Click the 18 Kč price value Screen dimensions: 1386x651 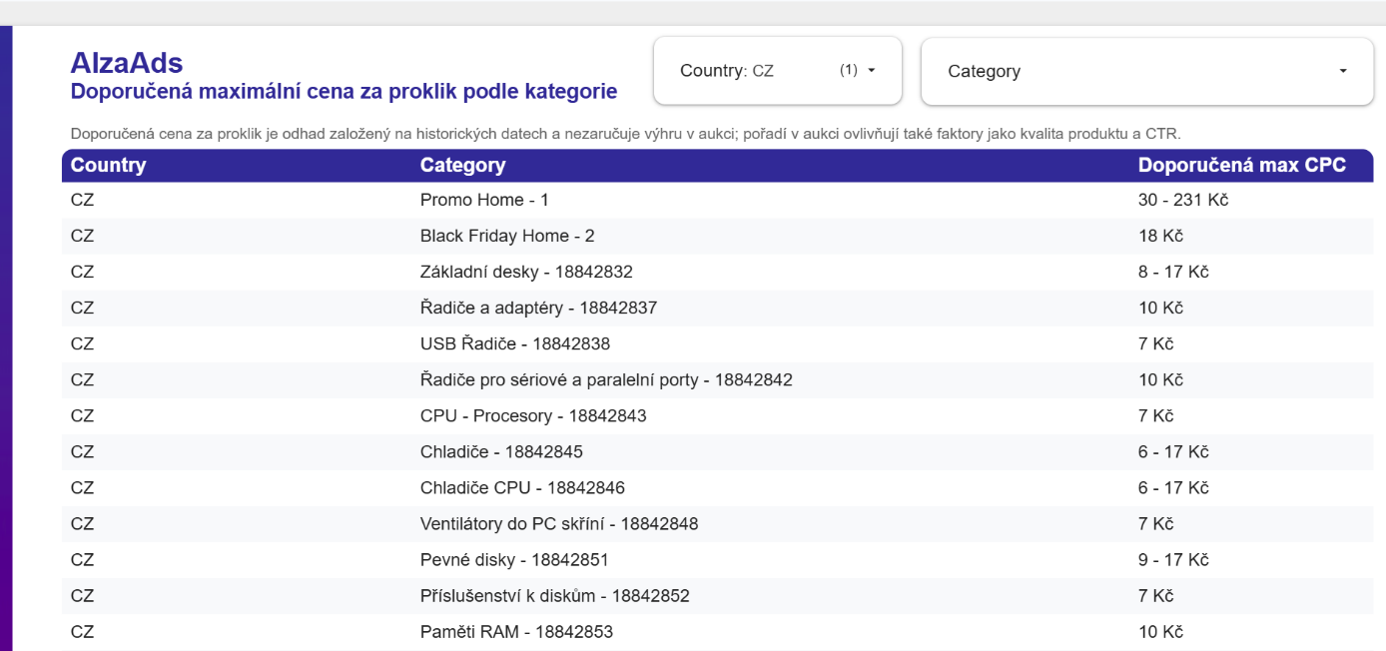click(1160, 236)
